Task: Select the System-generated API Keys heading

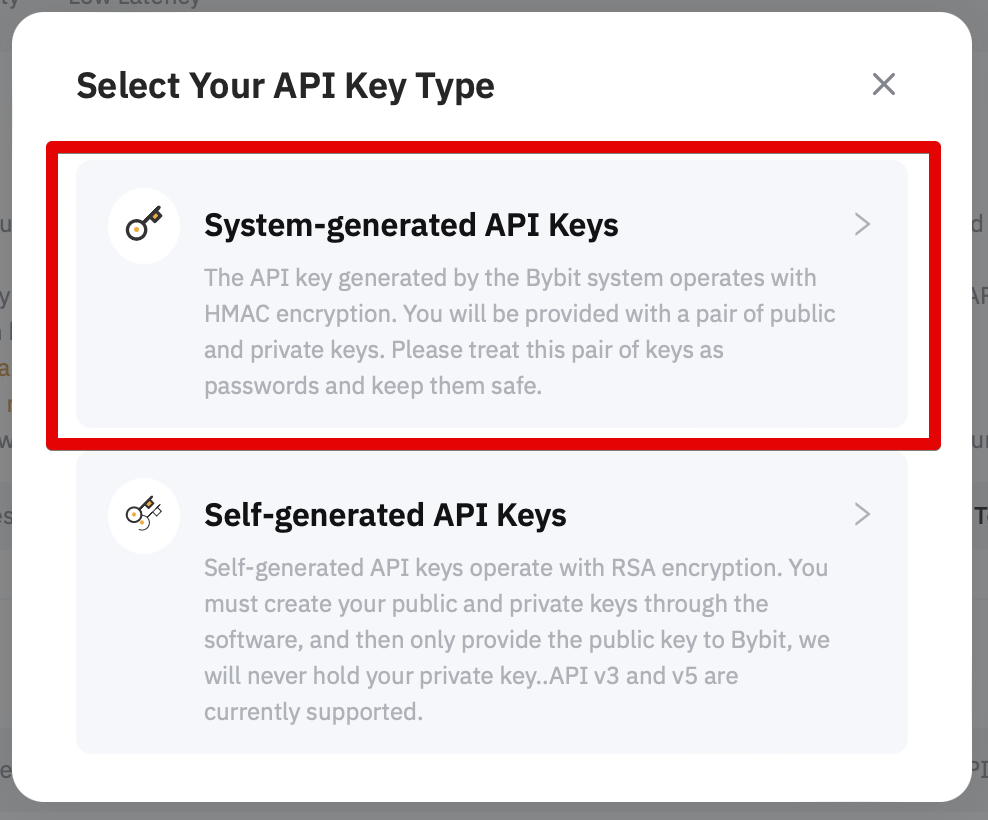Action: (x=411, y=225)
